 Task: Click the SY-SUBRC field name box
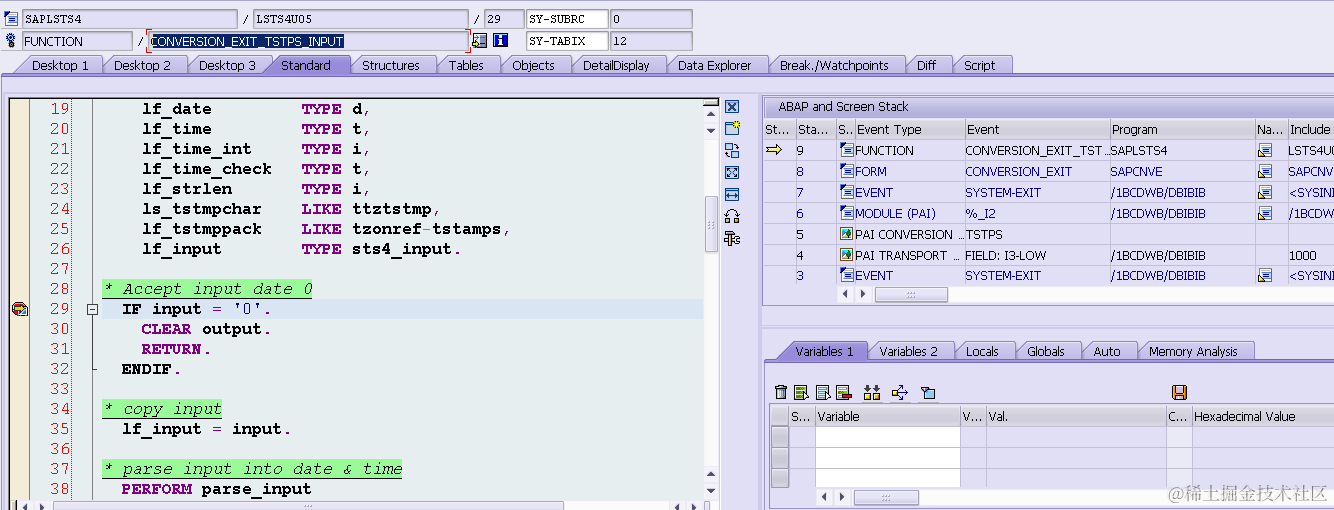click(x=567, y=19)
